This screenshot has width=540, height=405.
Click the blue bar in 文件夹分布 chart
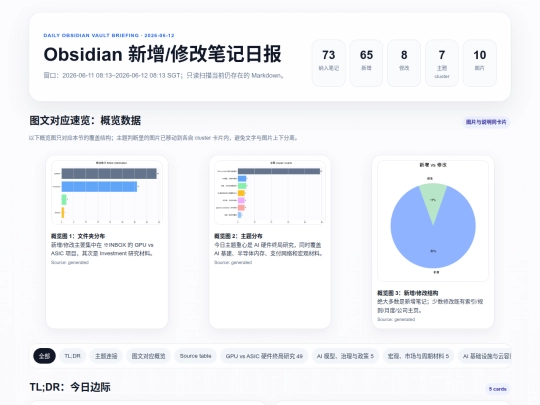click(99, 187)
